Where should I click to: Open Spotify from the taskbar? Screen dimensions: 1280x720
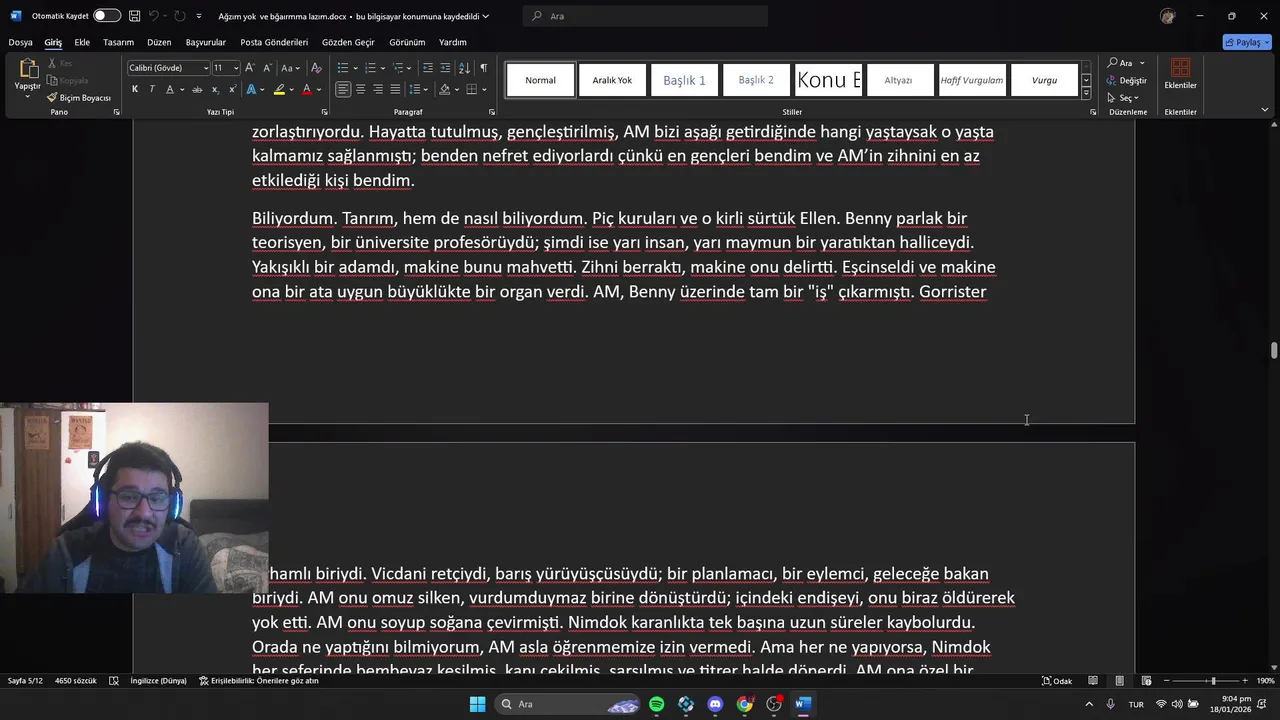[x=656, y=704]
